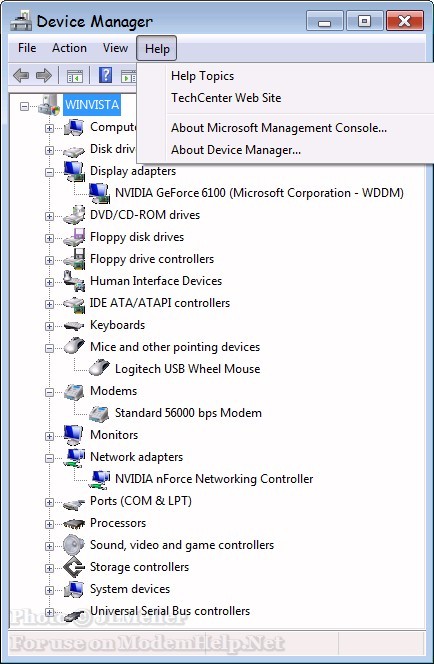Viewport: 434px width, 664px height.
Task: Click the Logitech USB Wheel Mouse icon
Action: (99, 368)
